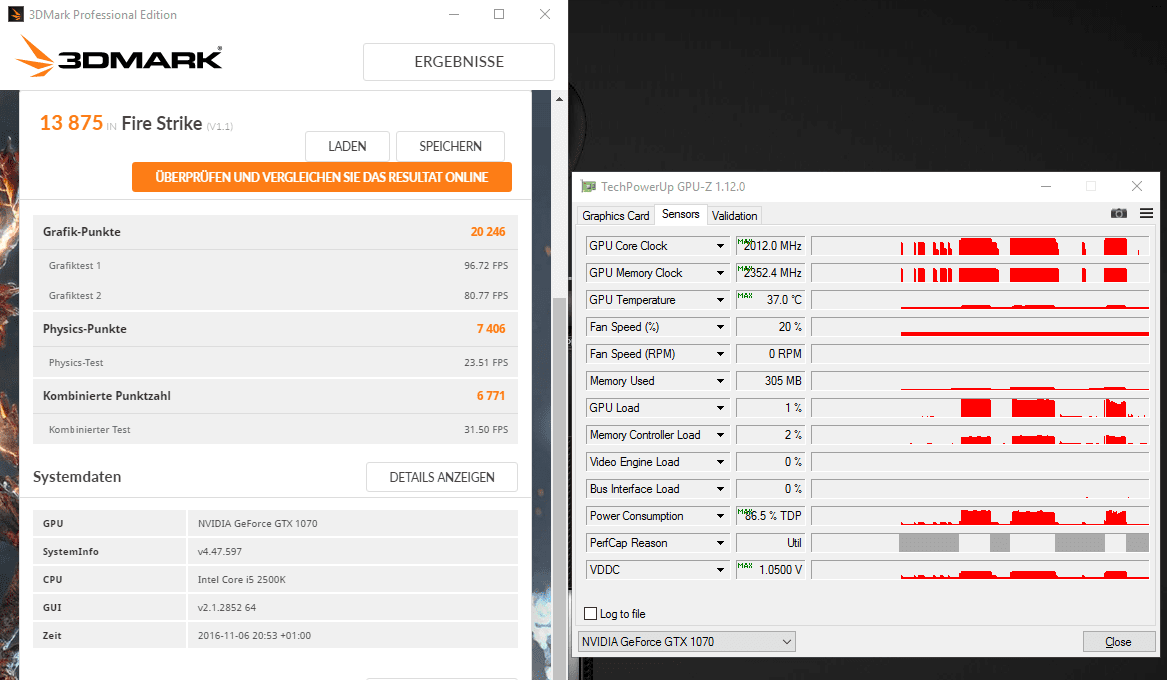The image size is (1167, 680).
Task: Click the SystemInfo v4.47.597 value
Action: 220,551
